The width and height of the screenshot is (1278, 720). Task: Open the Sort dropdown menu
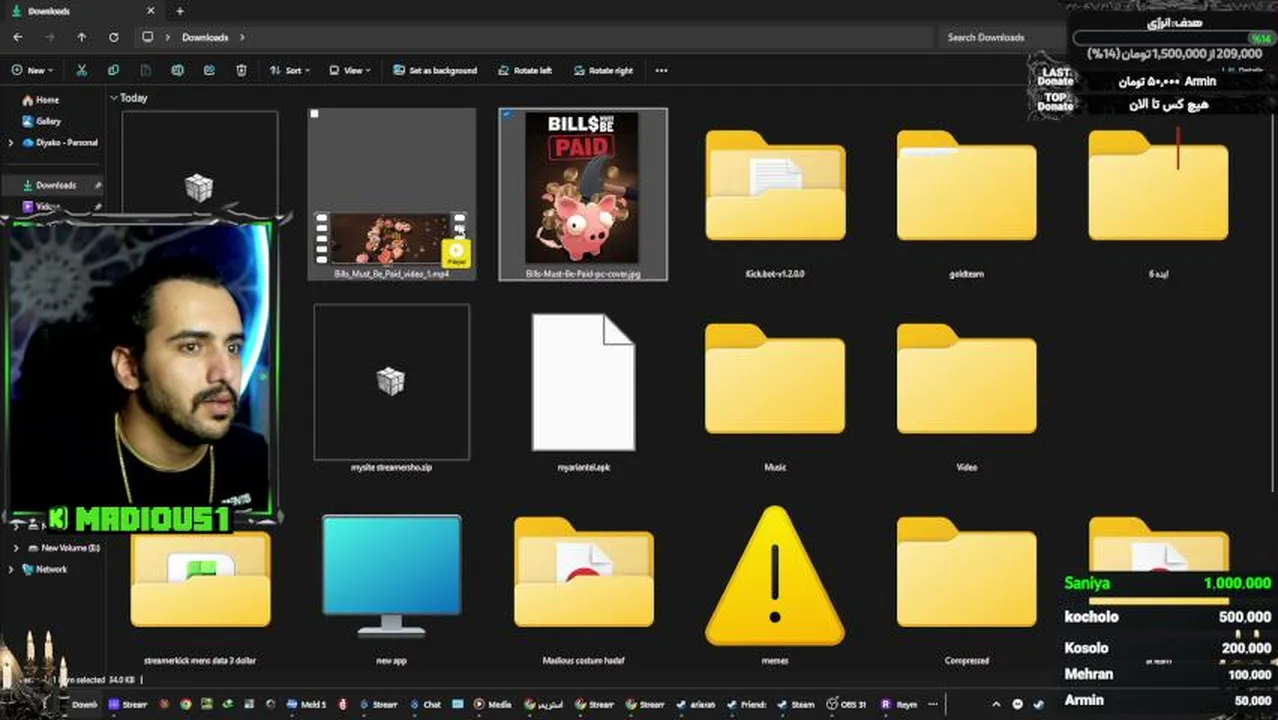[x=290, y=71]
